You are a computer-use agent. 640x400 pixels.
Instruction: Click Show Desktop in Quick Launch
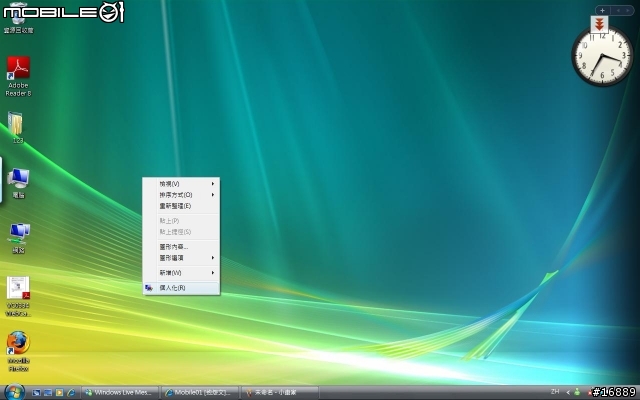[36, 393]
